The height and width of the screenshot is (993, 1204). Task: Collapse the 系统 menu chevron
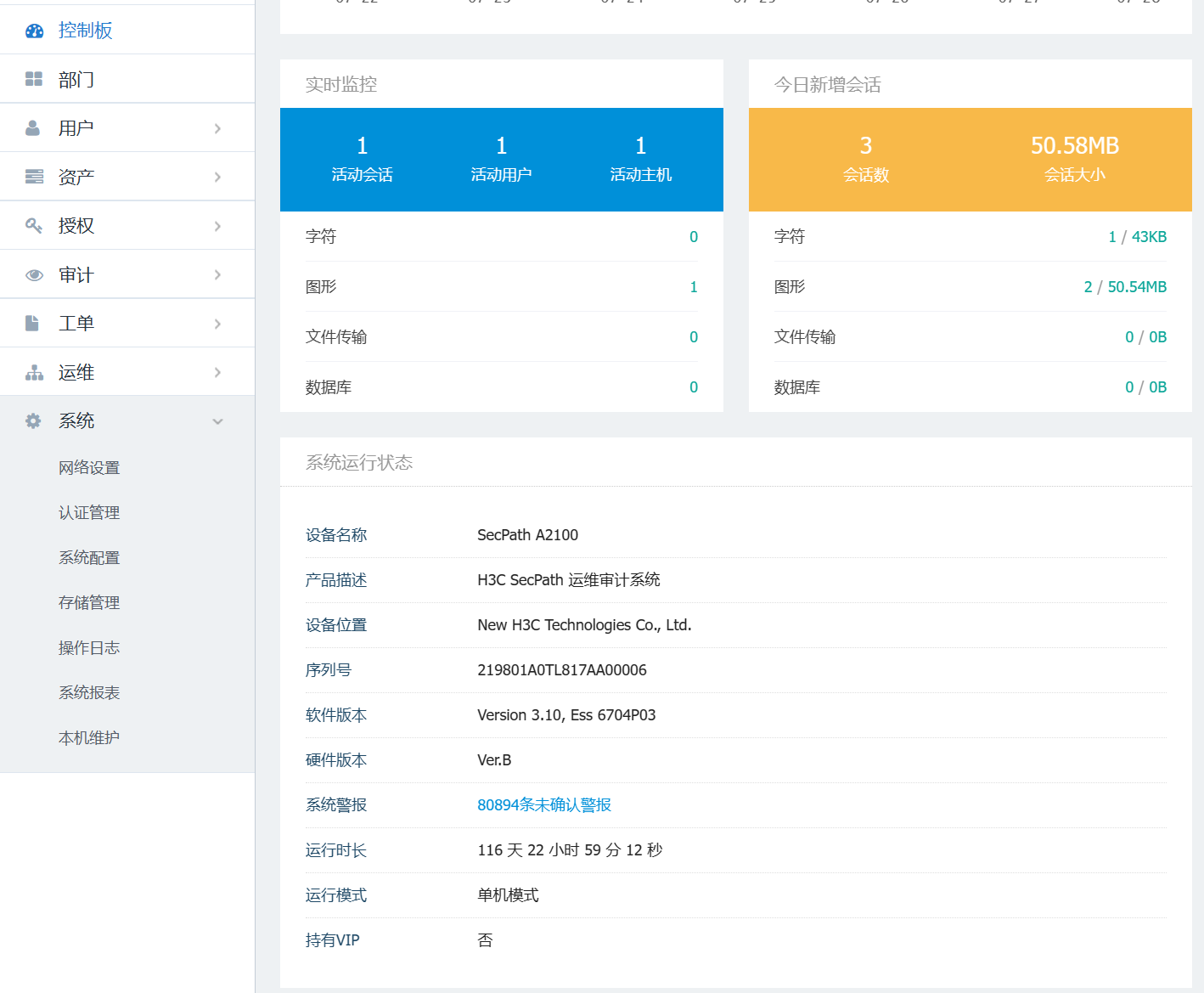pyautogui.click(x=217, y=421)
